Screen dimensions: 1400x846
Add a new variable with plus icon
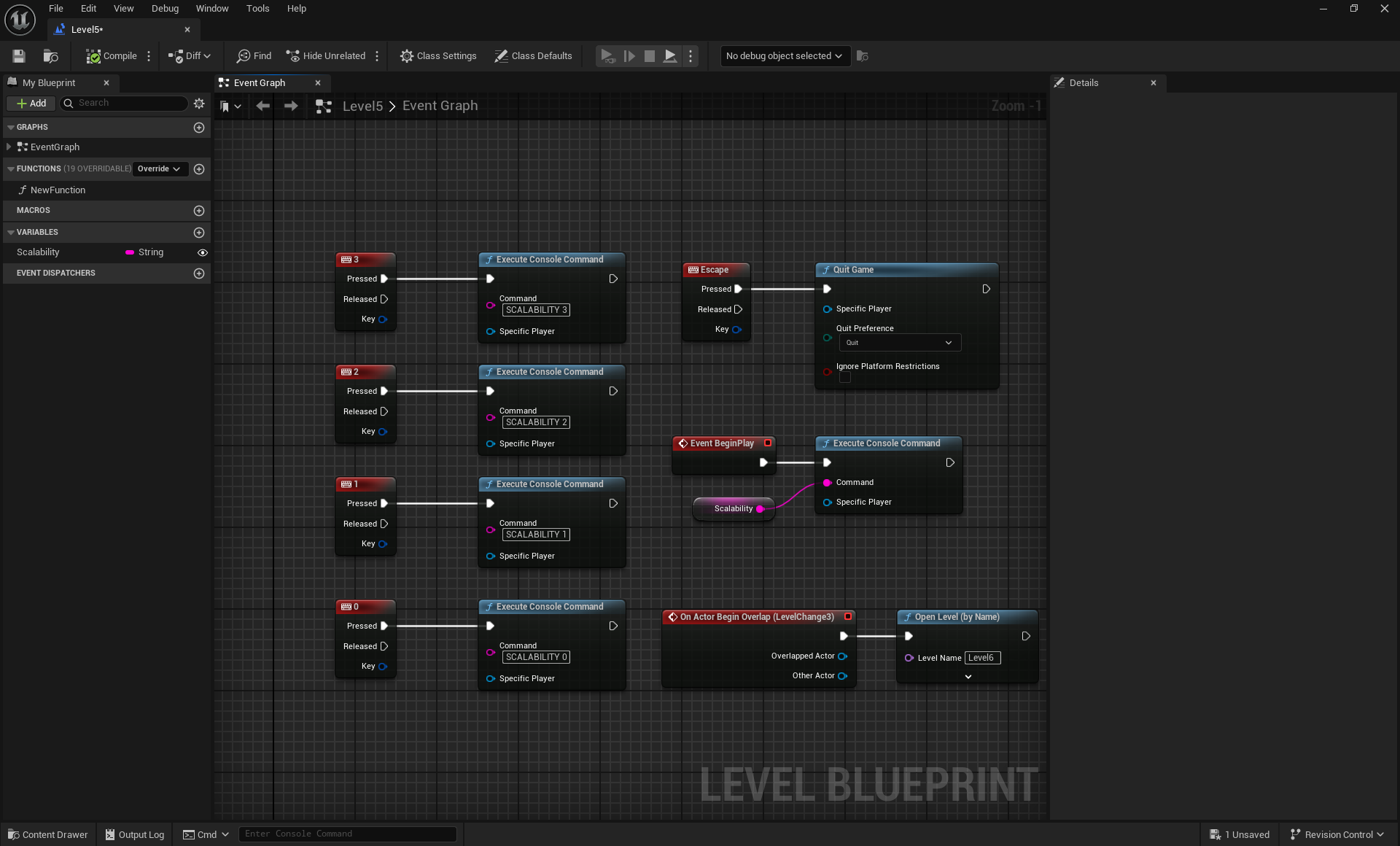tap(199, 233)
